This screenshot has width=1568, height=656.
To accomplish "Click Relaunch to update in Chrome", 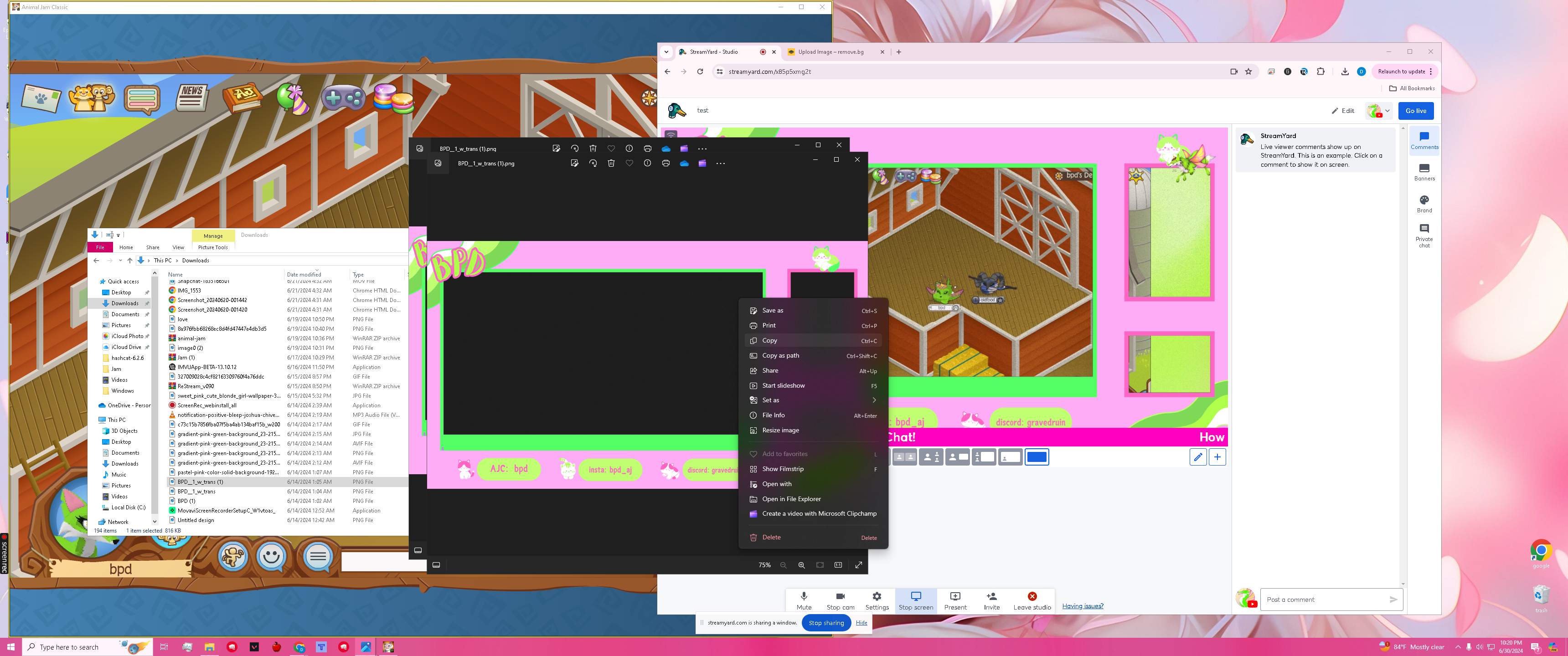I will 1404,72.
